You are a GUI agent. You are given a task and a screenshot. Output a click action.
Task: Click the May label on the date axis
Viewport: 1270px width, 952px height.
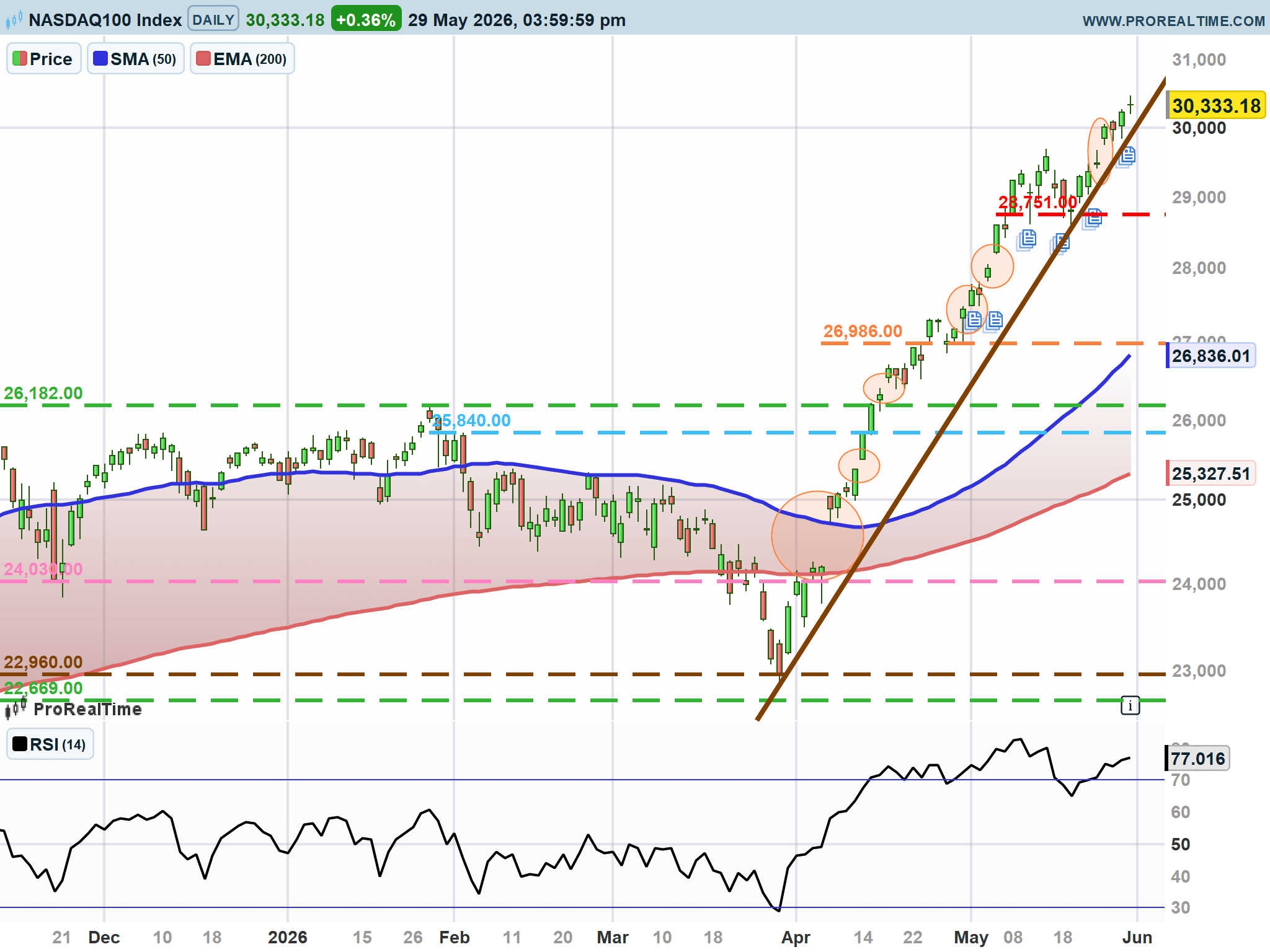[970, 937]
